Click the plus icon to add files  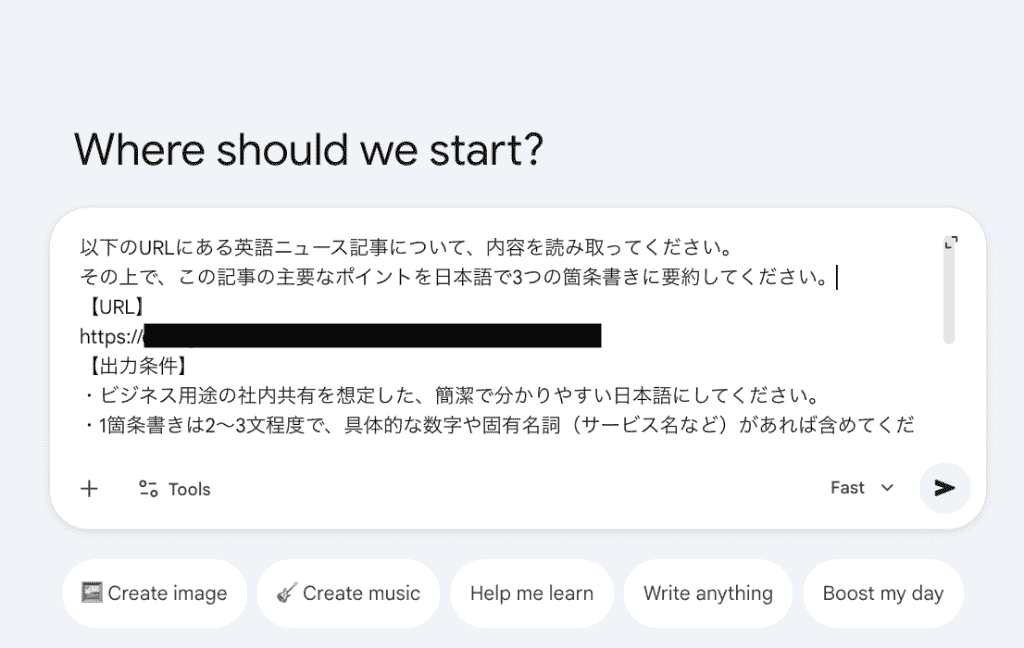(89, 489)
